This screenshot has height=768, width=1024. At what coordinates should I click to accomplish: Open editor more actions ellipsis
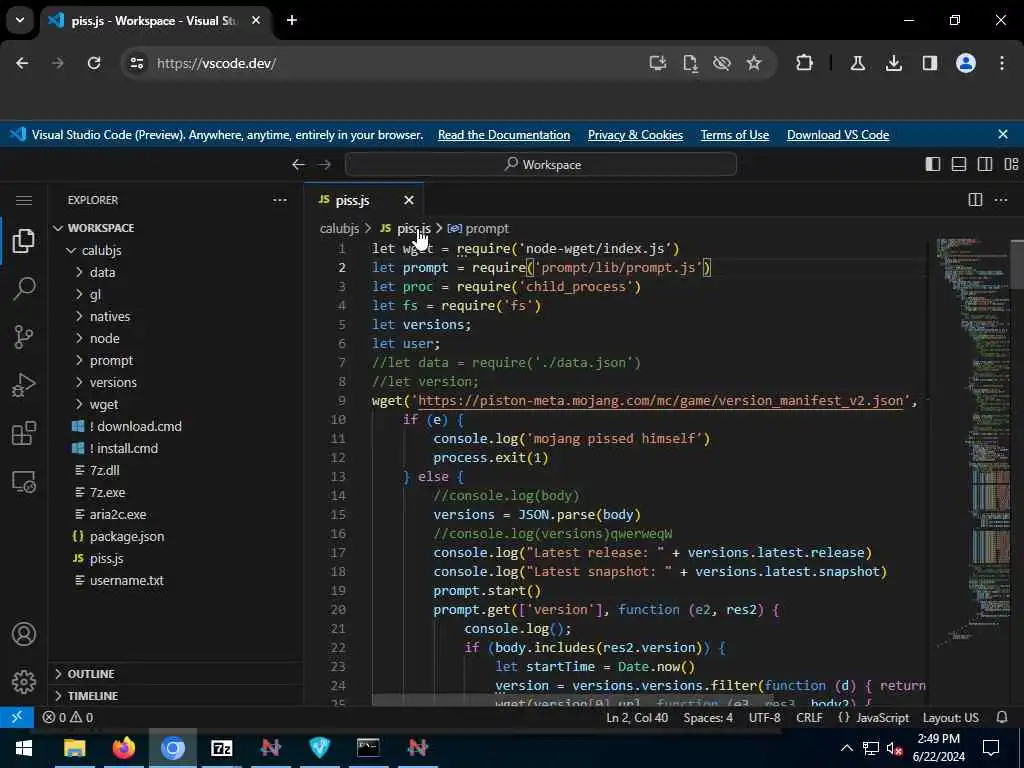[1000, 200]
